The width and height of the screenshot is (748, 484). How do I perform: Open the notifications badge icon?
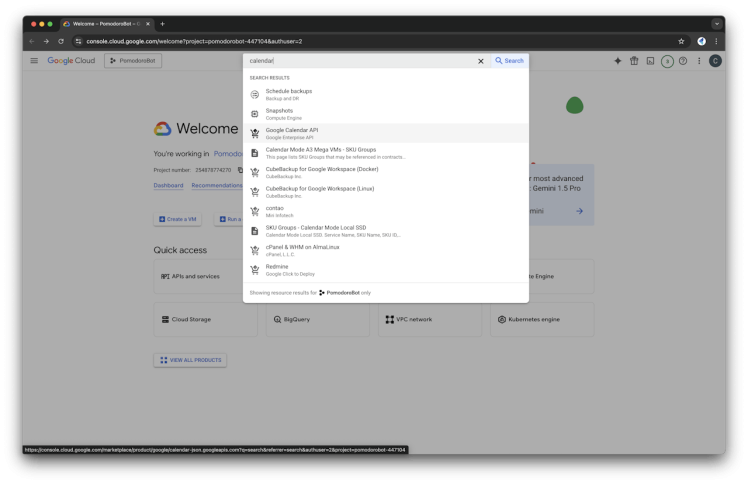coord(667,61)
